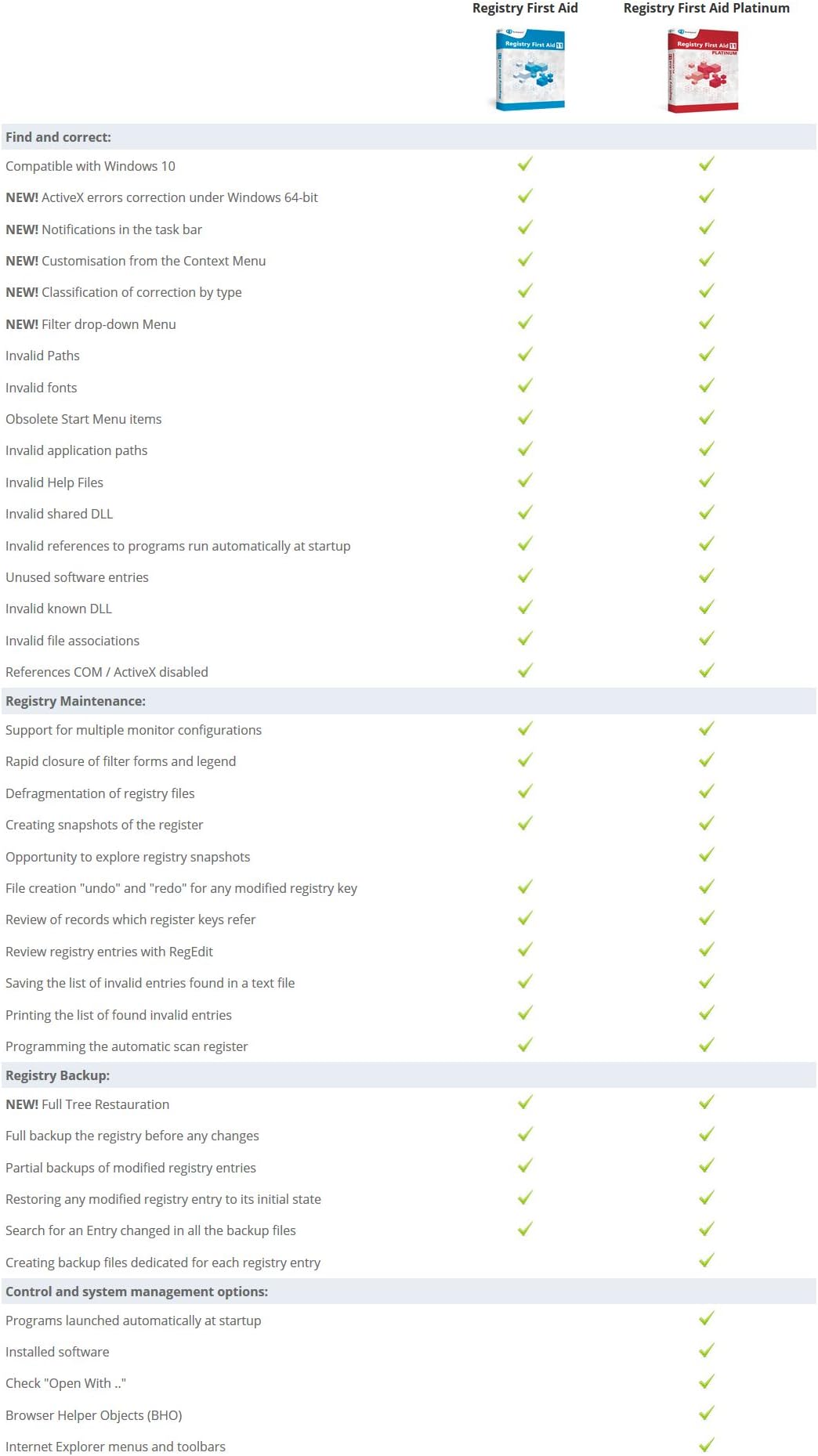Click "Control and system management options:" header
Image resolution: width=818 pixels, height=1456 pixels.
137,1292
